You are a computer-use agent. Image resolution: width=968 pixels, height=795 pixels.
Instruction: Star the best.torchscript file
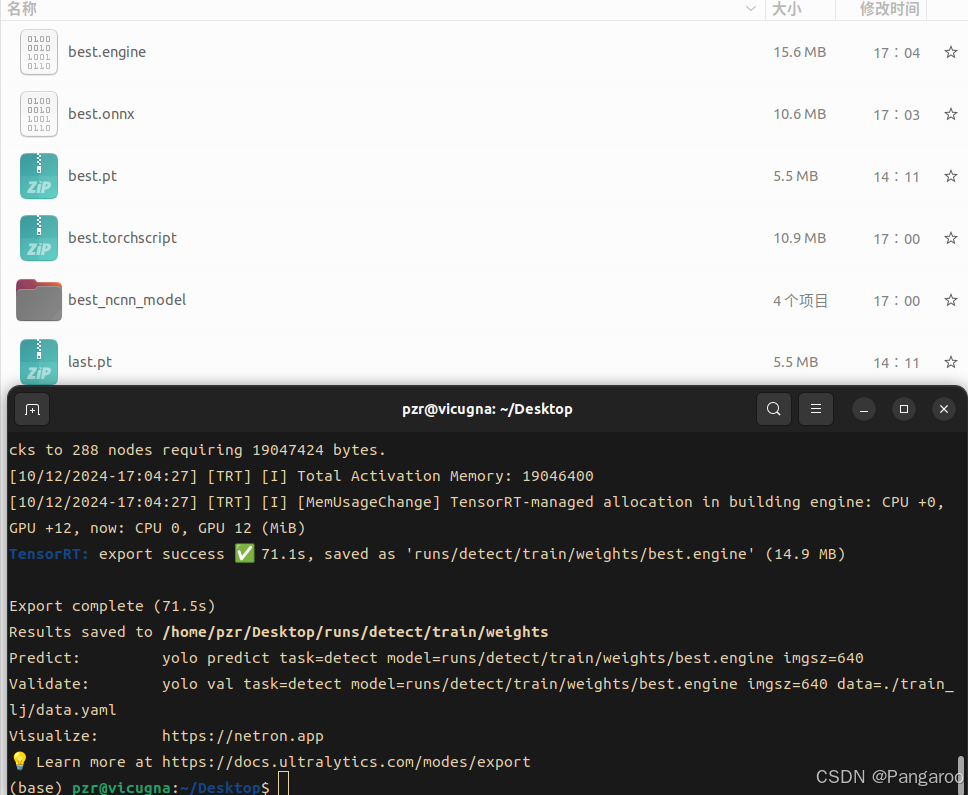[951, 238]
